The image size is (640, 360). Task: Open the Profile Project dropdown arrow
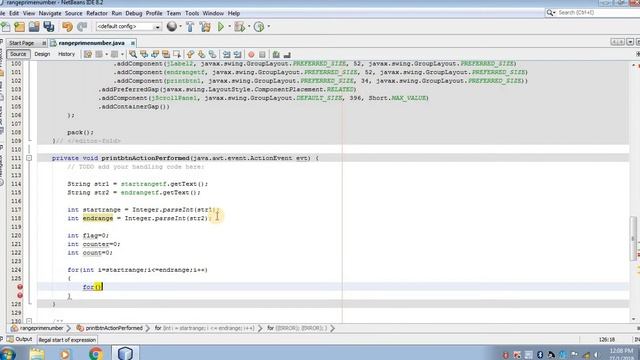(268, 27)
